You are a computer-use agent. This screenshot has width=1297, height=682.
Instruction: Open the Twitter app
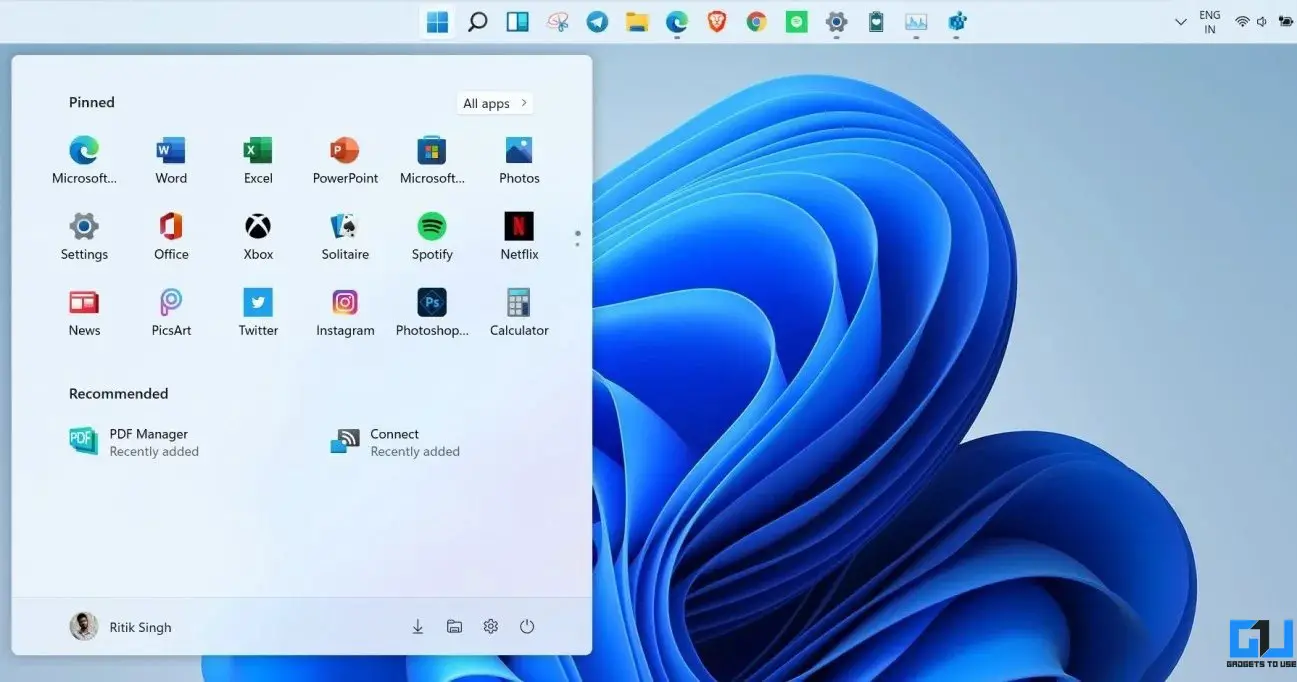258,312
